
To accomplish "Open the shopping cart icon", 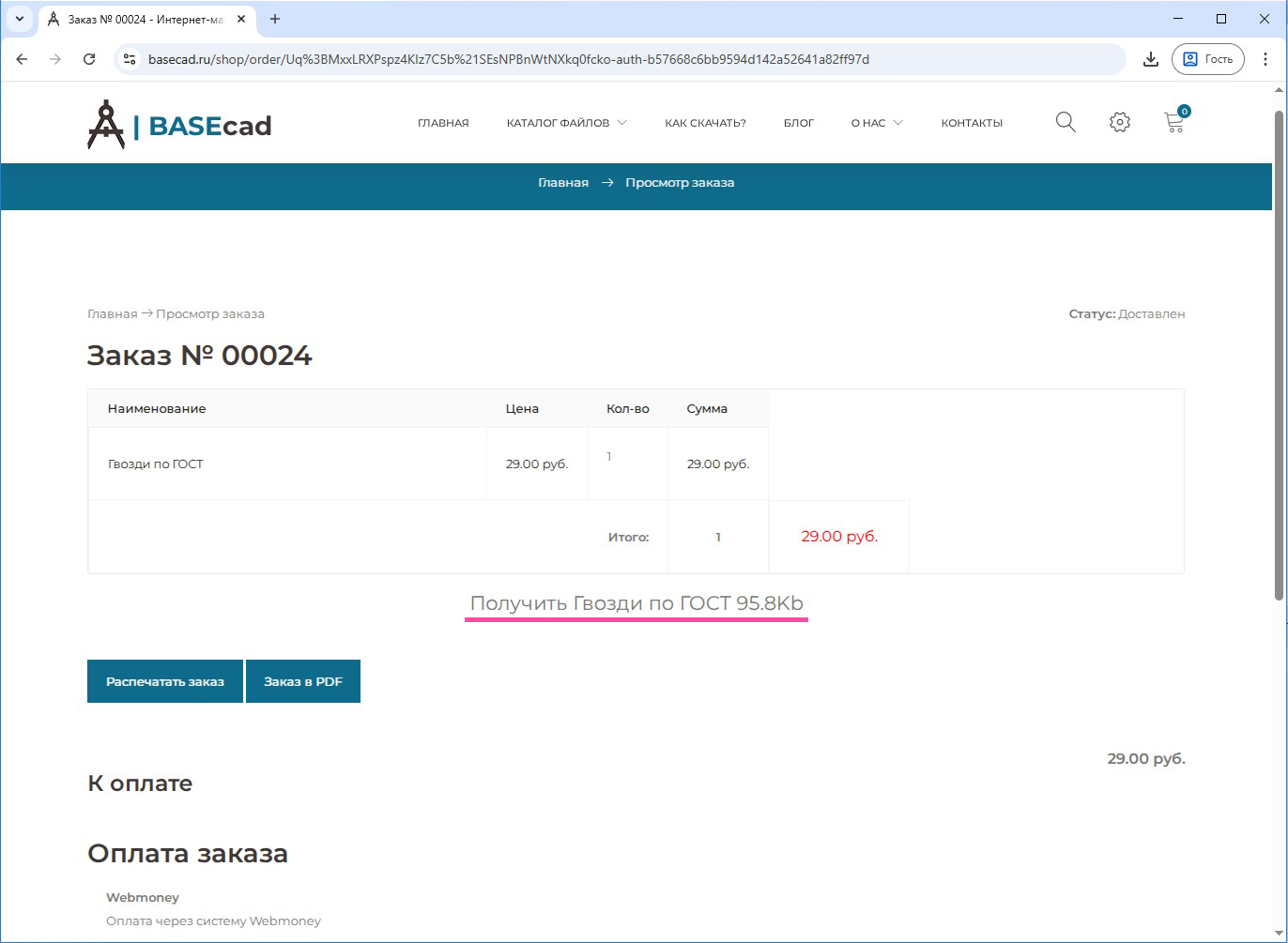I will [x=1173, y=122].
